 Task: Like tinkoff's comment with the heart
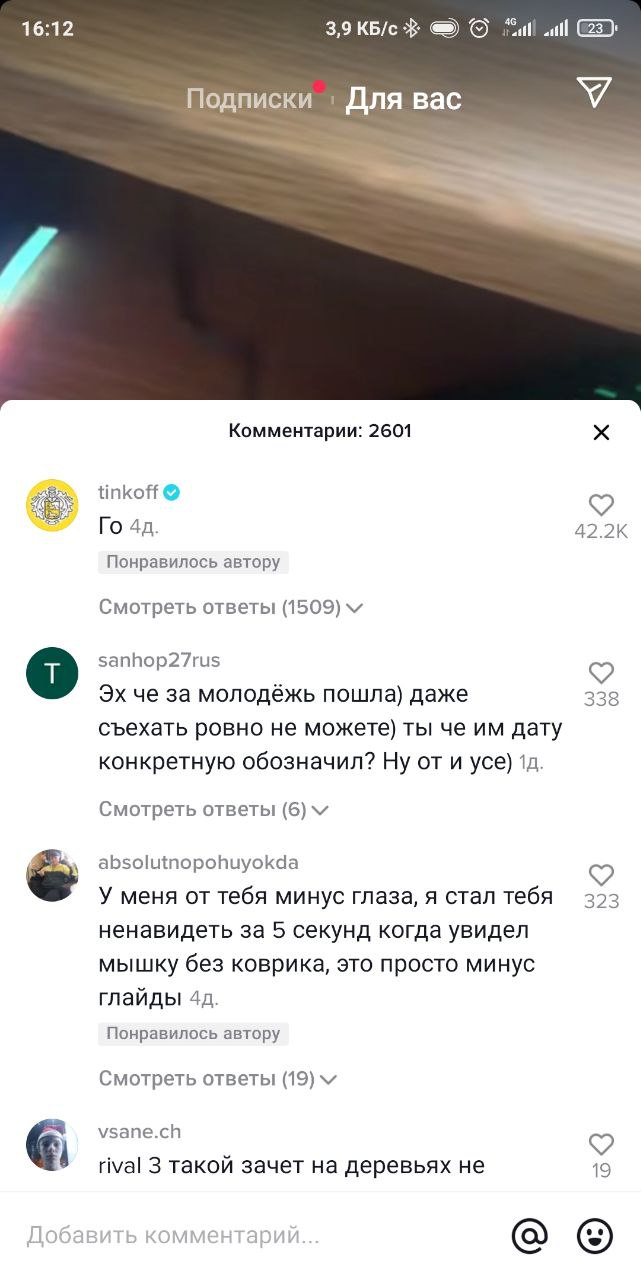click(x=601, y=505)
